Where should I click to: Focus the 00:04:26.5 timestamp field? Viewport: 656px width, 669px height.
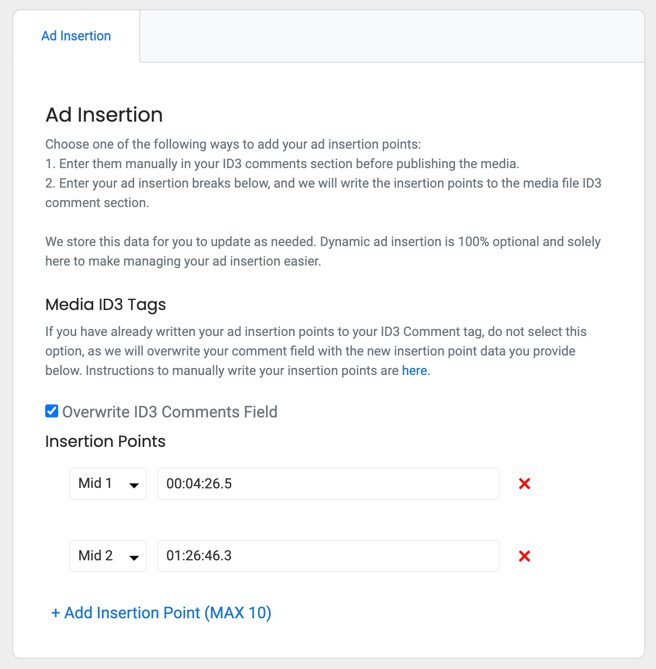pos(328,483)
